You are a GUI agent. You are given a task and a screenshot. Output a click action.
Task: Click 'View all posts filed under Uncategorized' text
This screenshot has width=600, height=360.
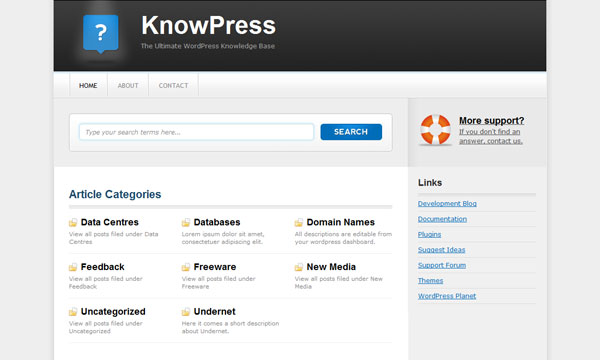pos(106,327)
